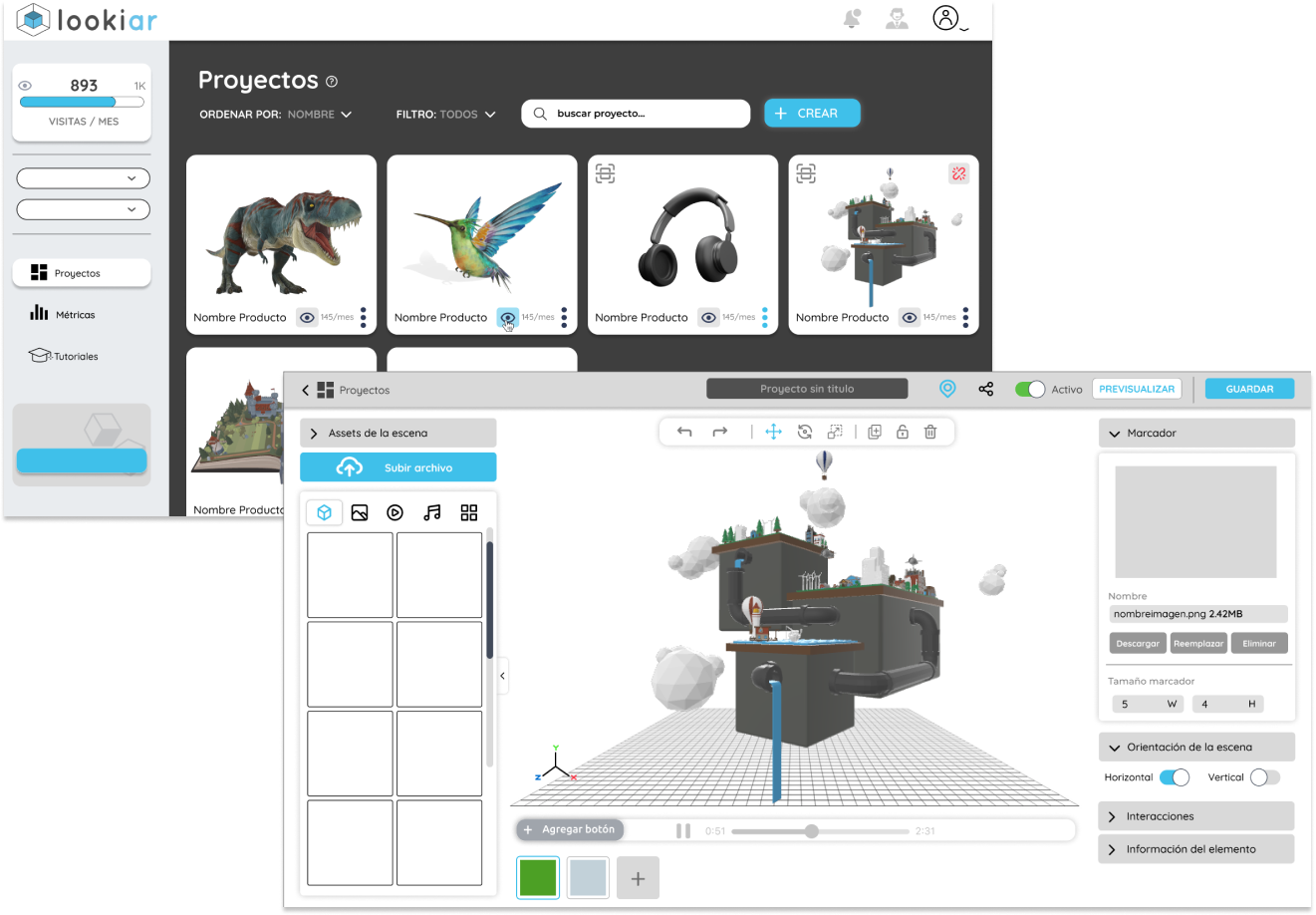Open the Ordenar por Nombre dropdown
Viewport: 1316px width, 915px height.
[319, 115]
